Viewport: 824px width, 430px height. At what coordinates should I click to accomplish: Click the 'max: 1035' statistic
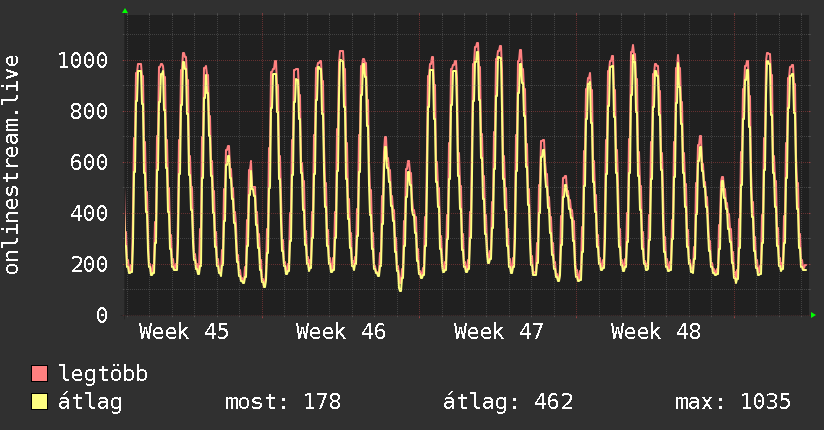pos(733,402)
